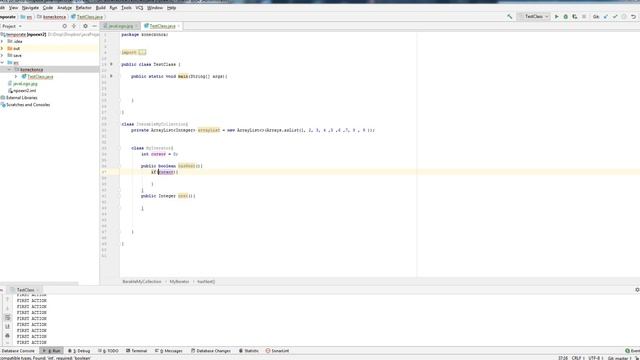Open the Tools menu
This screenshot has height=360, width=640.
[x=127, y=8]
